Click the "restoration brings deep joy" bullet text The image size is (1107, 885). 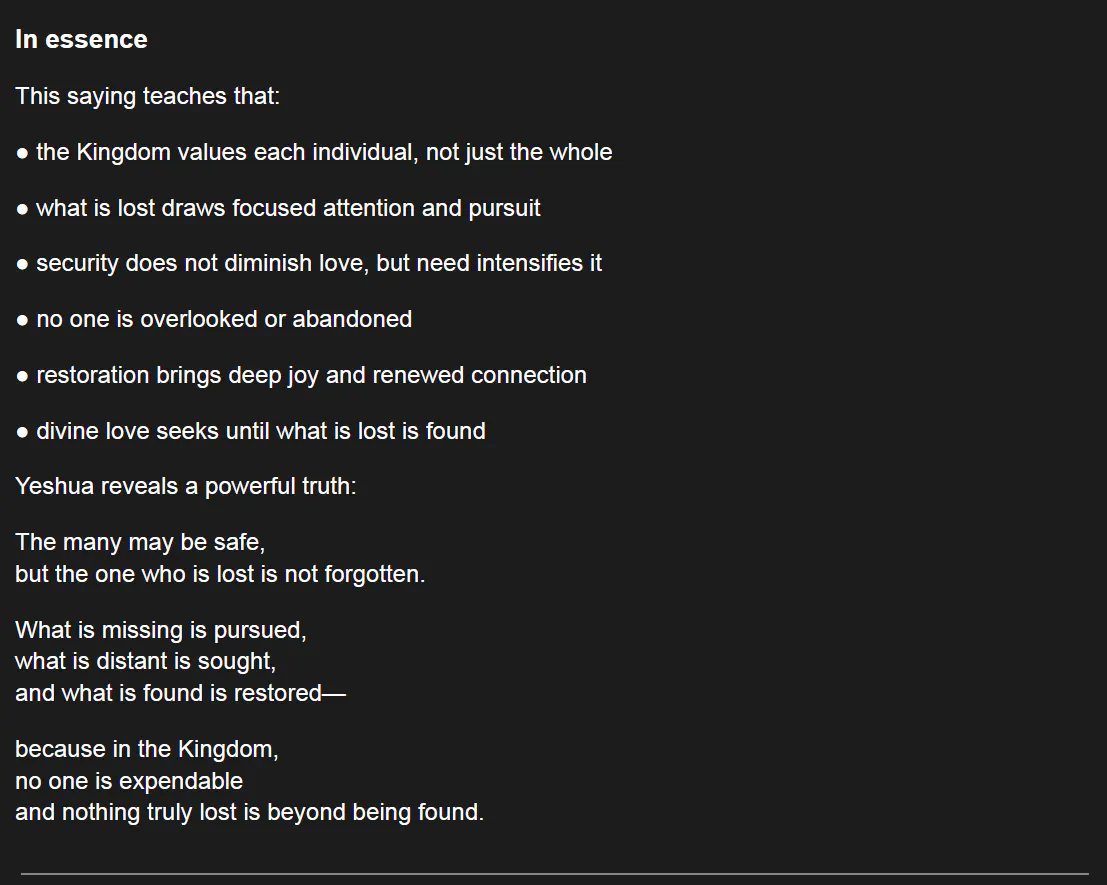click(311, 375)
